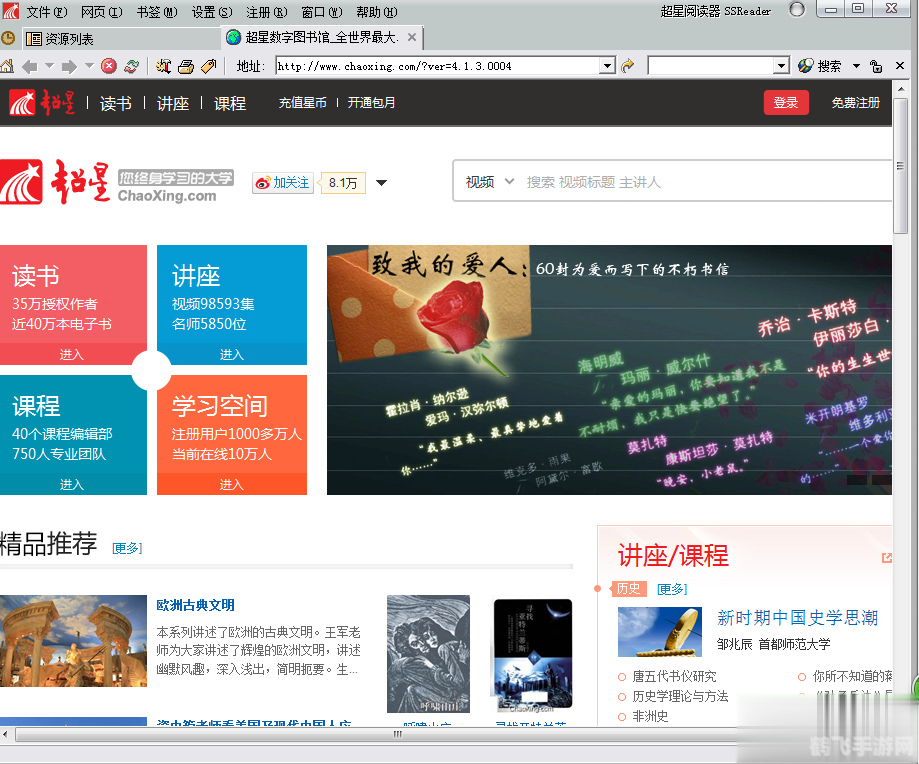Click the padlock icon in the toolbar

pyautogui.click(x=876, y=66)
